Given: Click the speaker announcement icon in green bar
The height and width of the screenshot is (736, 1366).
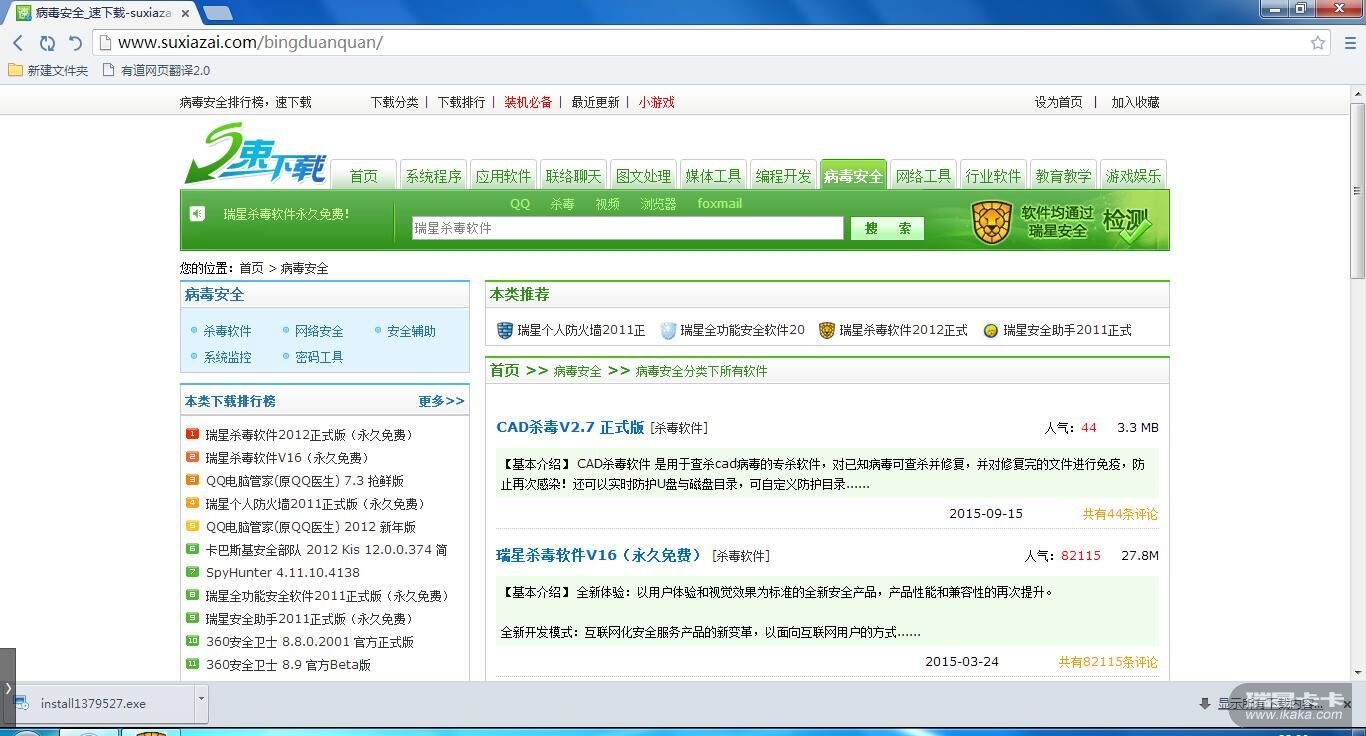Looking at the screenshot, I should [198, 213].
